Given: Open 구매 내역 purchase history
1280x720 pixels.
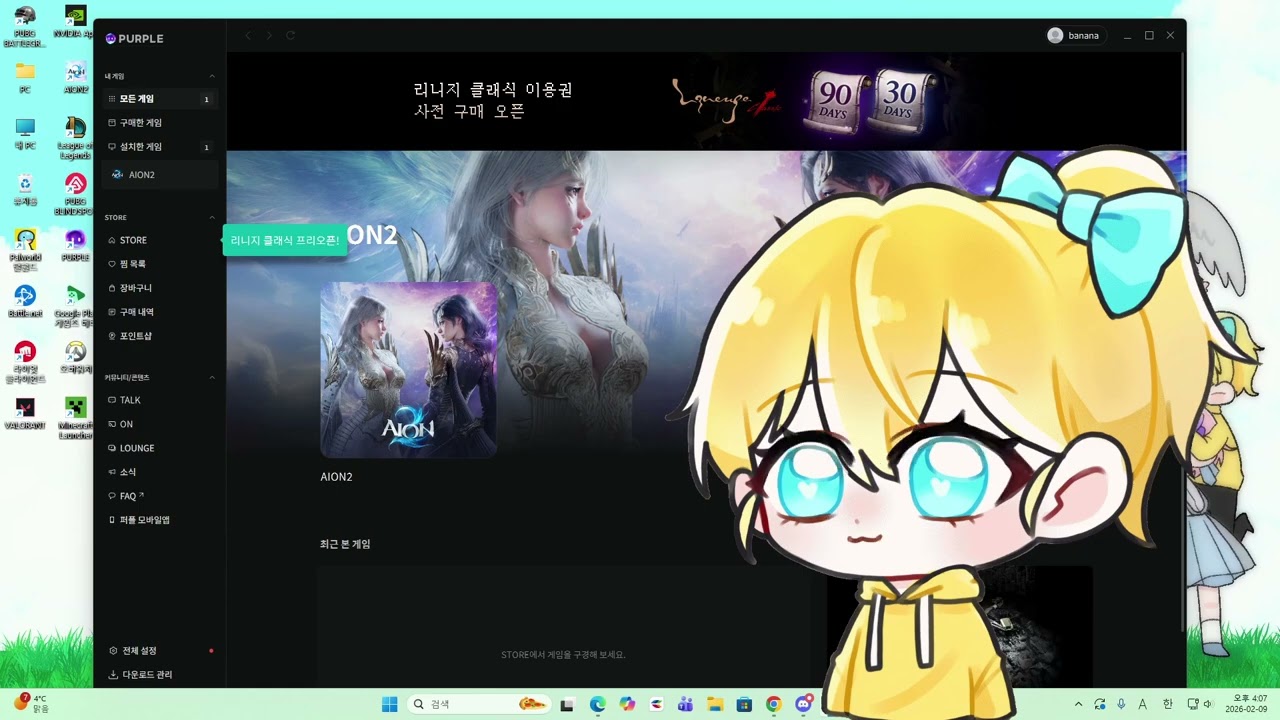Looking at the screenshot, I should (160, 312).
